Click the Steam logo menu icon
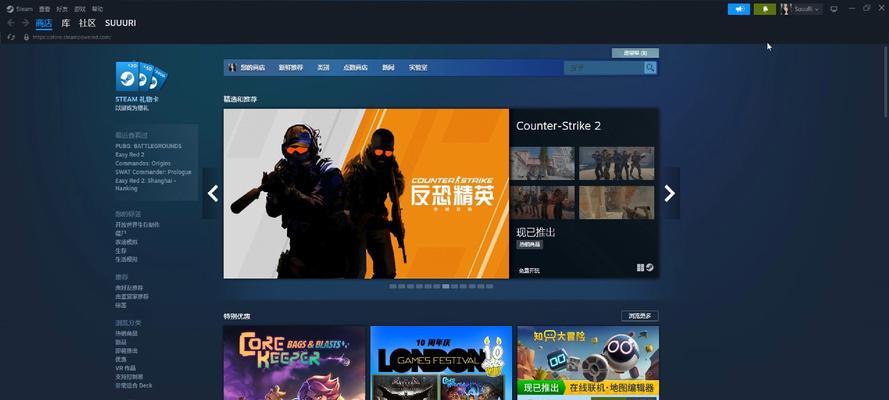 (x=10, y=9)
